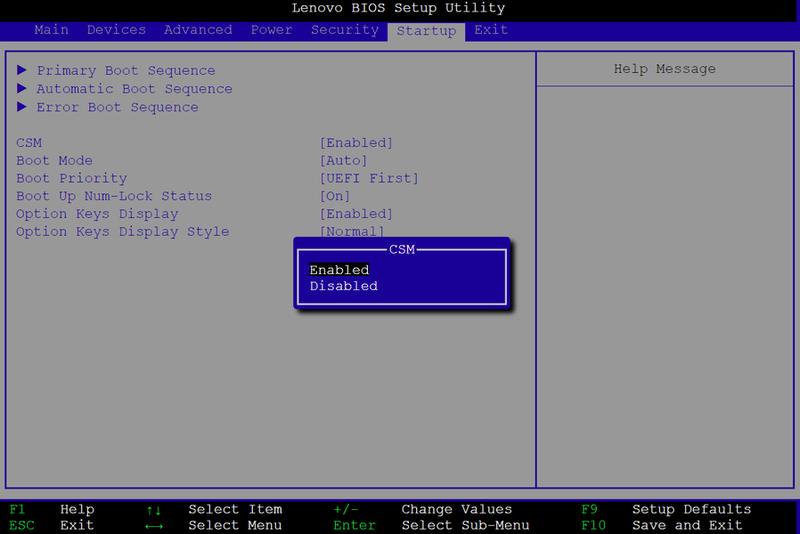This screenshot has width=800, height=534.
Task: Change Option Keys Display Style [Normal]
Action: click(x=352, y=232)
